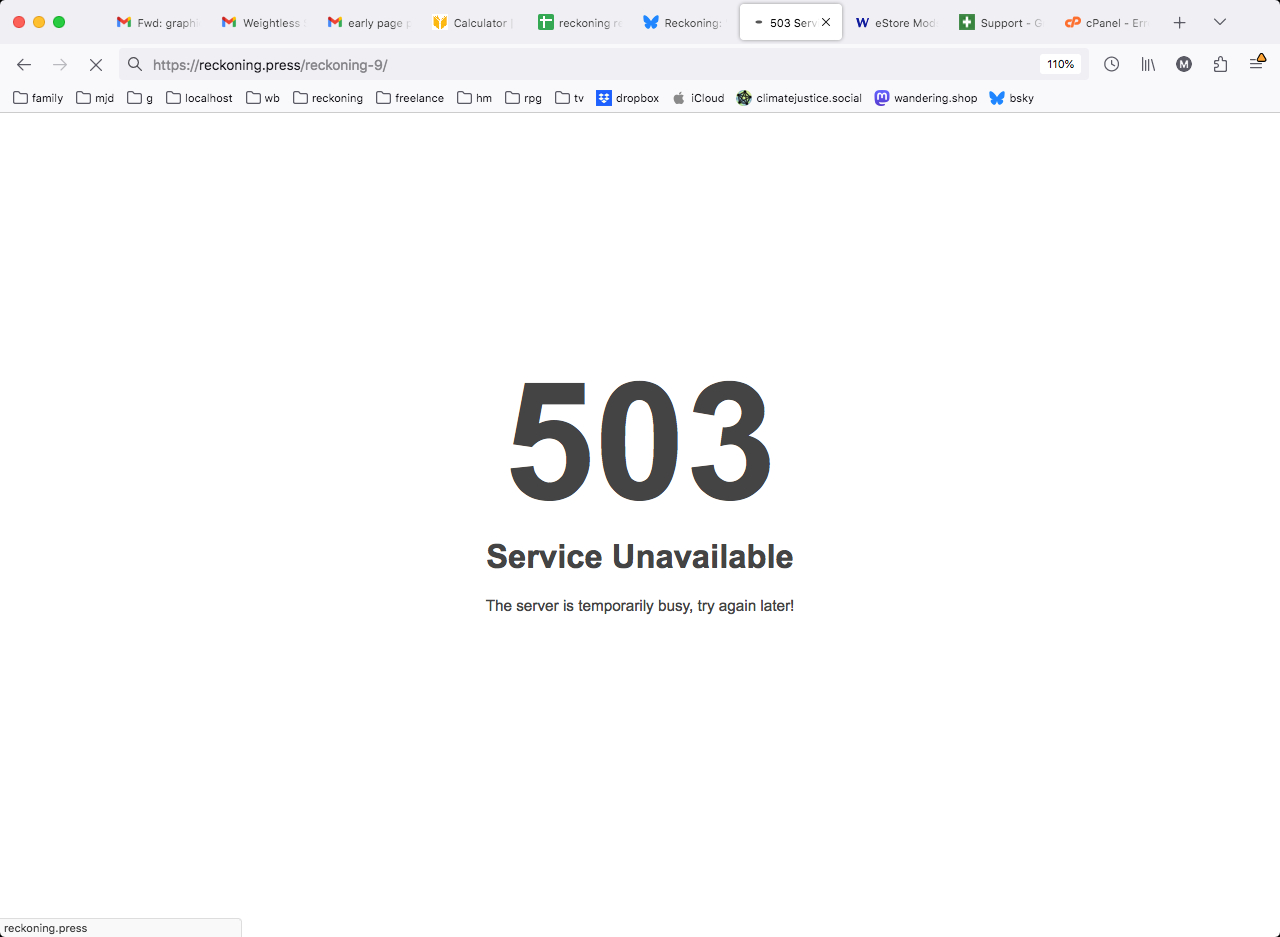The width and height of the screenshot is (1280, 937).
Task: Open the application hamburger menu
Action: (x=1257, y=64)
